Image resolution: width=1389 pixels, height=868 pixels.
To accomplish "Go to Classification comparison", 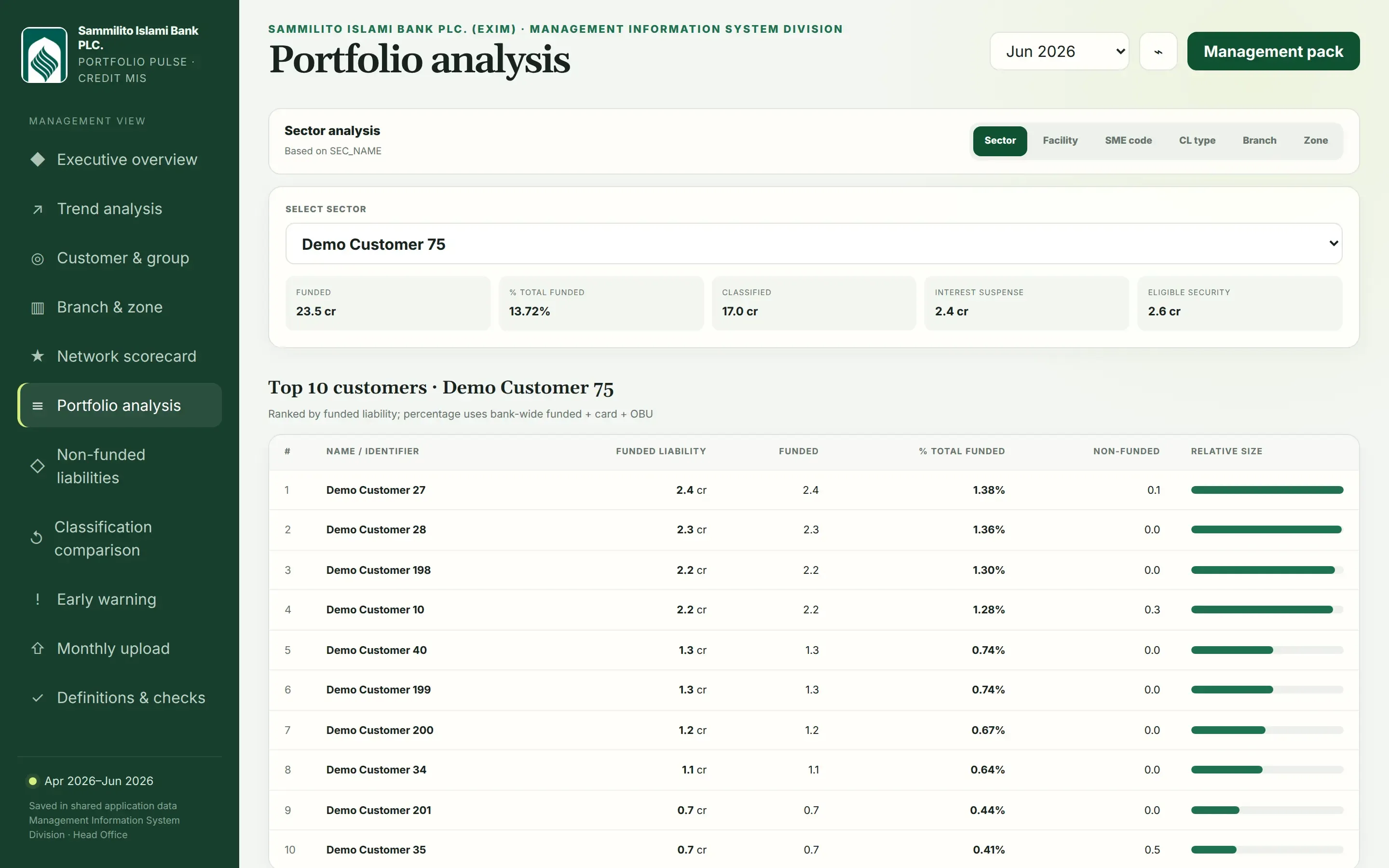I will pyautogui.click(x=120, y=539).
